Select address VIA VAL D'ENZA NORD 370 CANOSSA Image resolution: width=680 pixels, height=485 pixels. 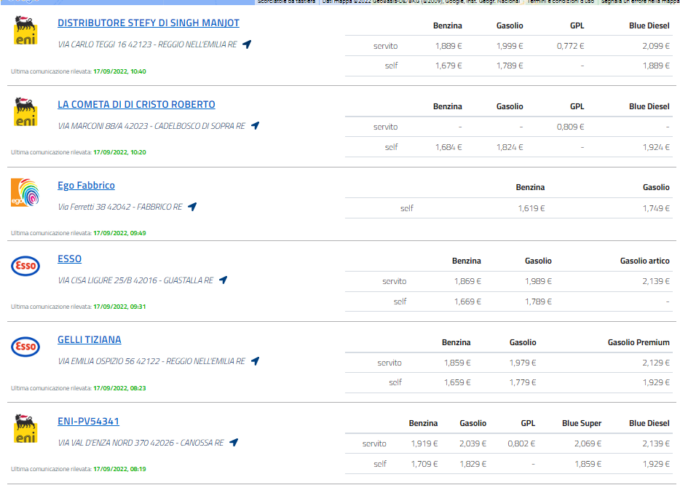[141, 442]
